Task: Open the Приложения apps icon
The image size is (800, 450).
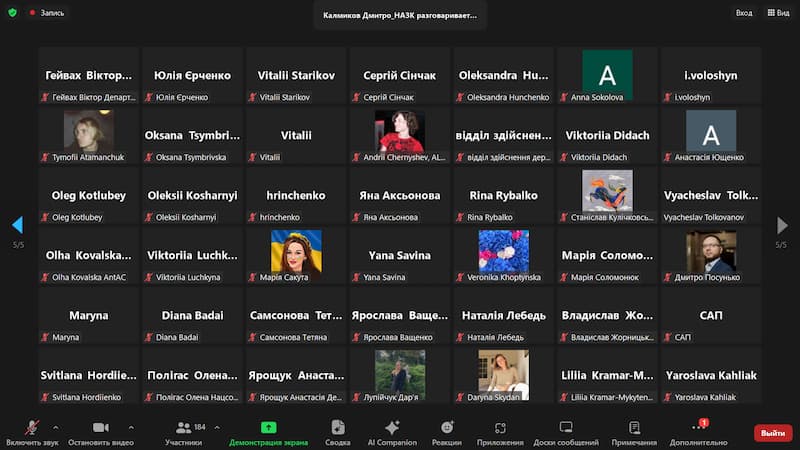Action: point(499,427)
